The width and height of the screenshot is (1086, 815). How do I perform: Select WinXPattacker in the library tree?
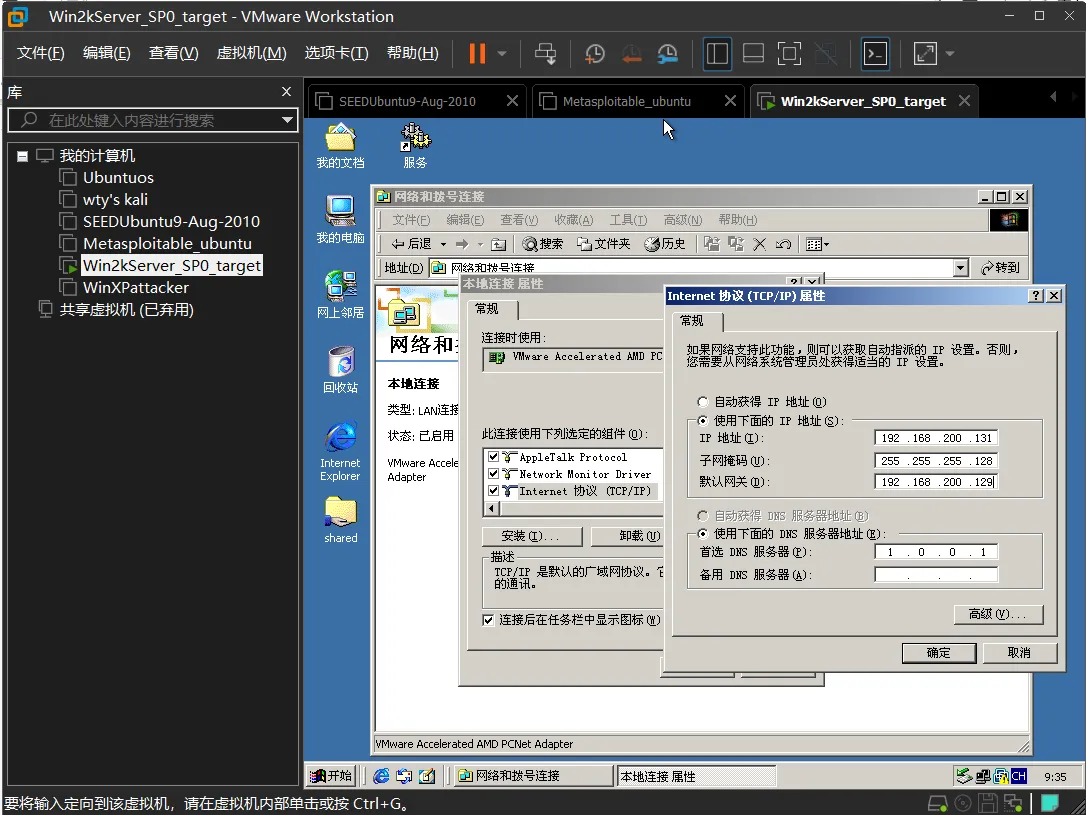pyautogui.click(x=135, y=288)
